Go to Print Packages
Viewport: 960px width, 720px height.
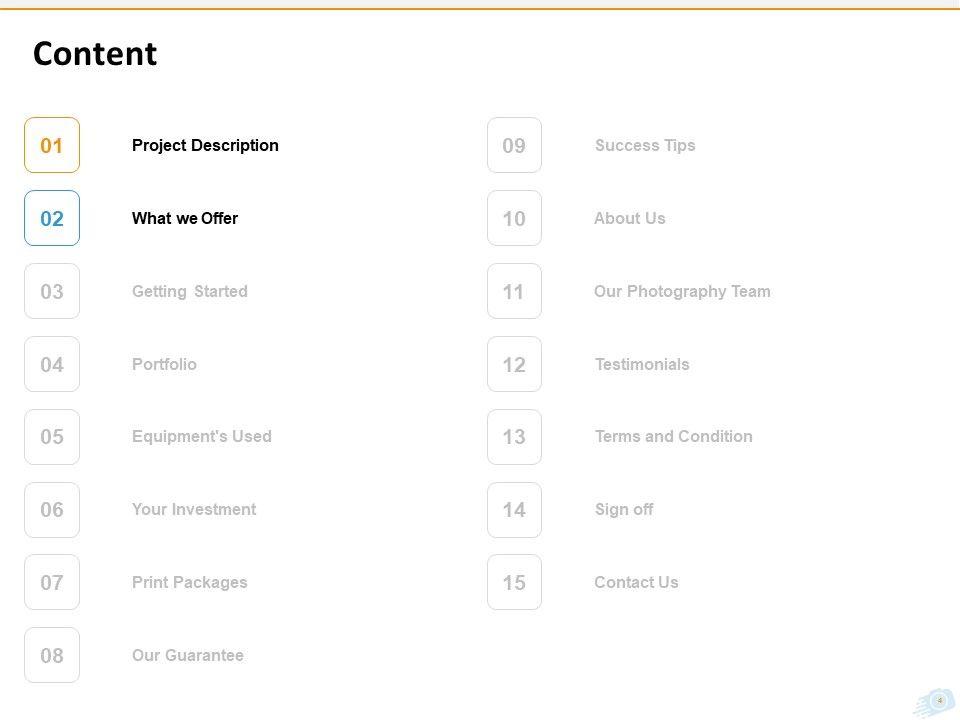coord(190,582)
